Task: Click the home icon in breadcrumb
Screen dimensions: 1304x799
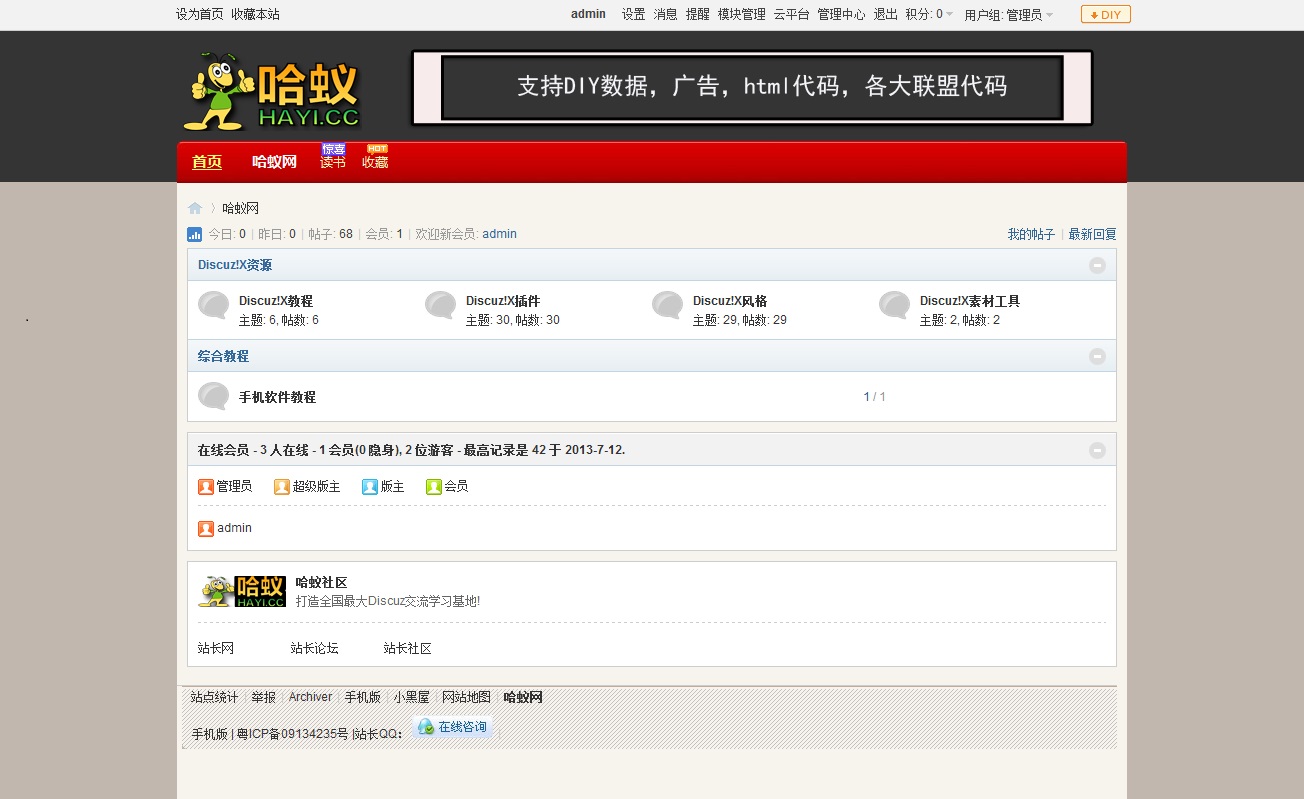Action: click(195, 208)
